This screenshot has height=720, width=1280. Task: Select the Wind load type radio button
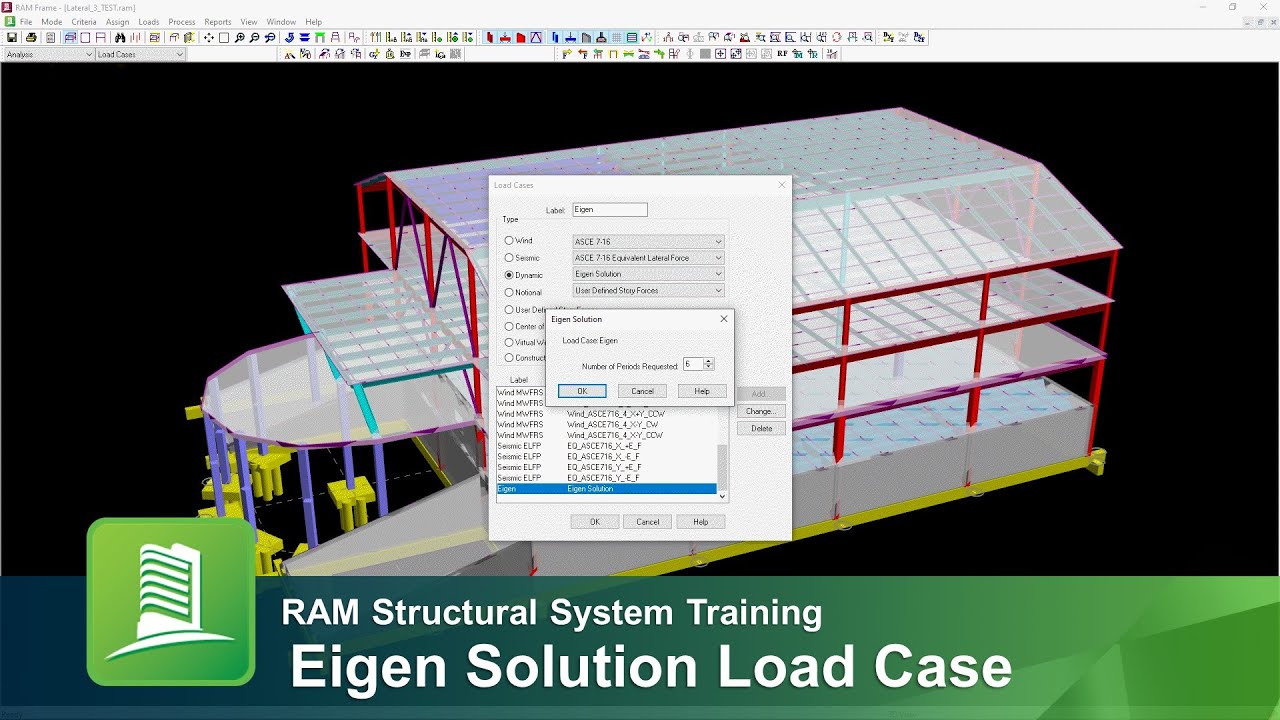[x=509, y=241]
